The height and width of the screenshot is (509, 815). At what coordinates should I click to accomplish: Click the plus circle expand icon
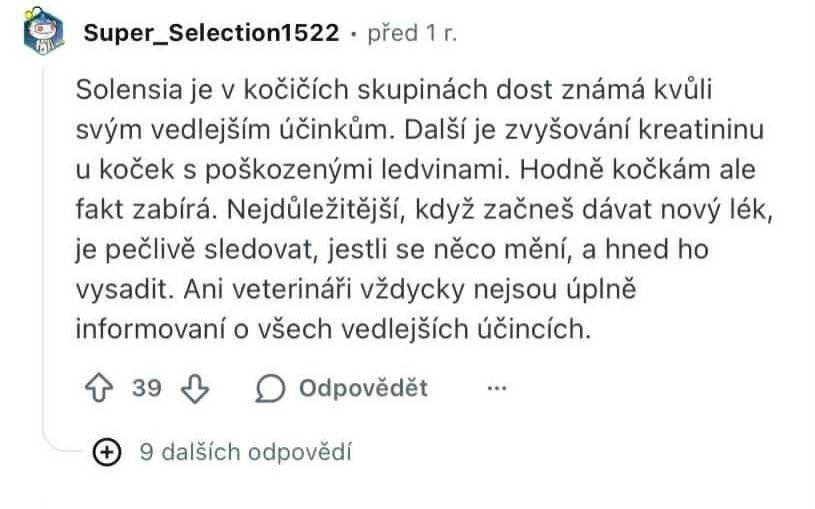click(x=106, y=452)
